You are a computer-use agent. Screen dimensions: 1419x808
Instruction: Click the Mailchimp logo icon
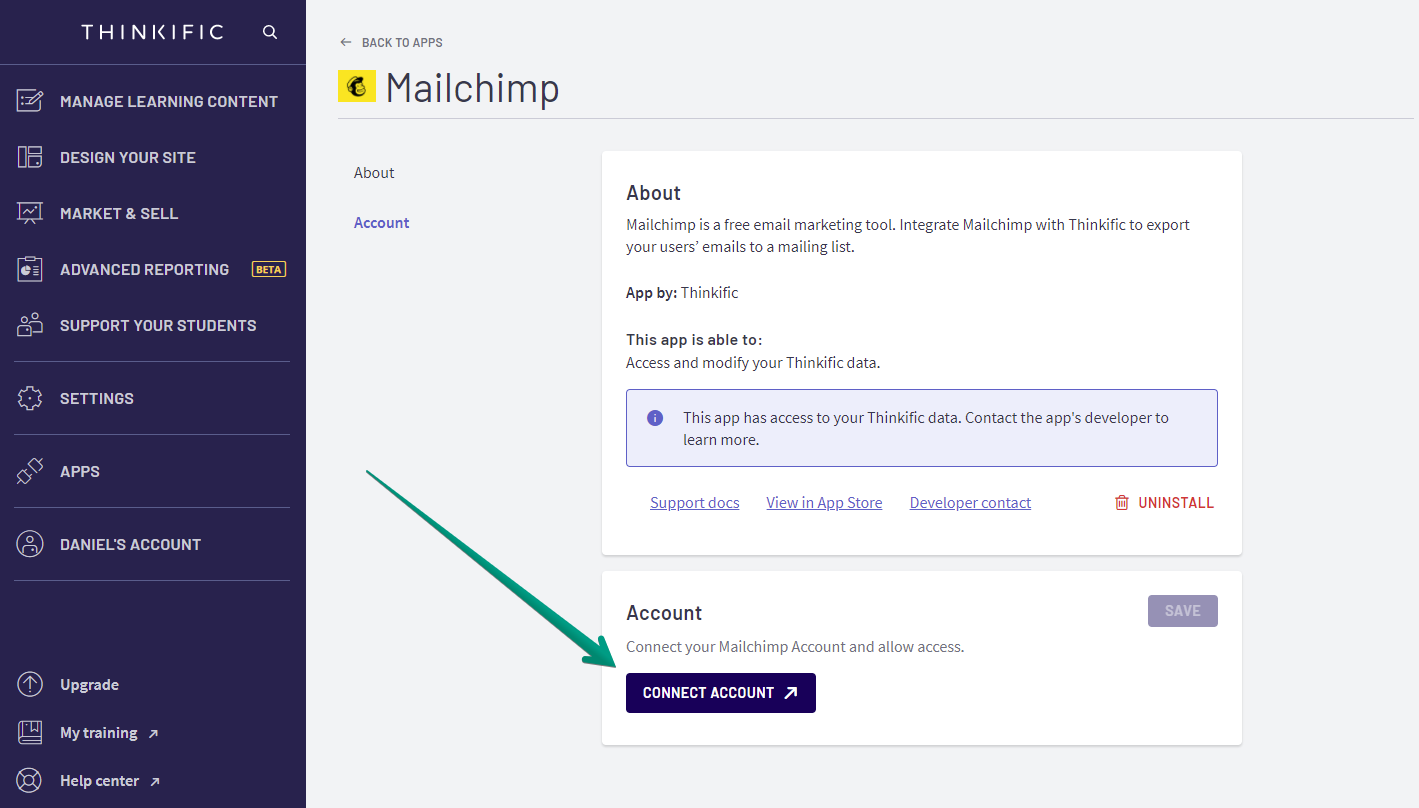click(x=357, y=87)
